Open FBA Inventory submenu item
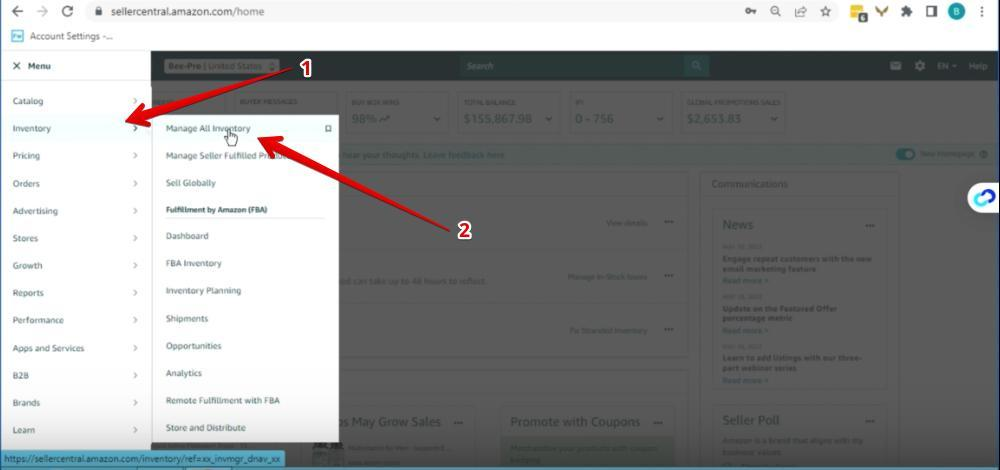1000x470 pixels. [x=193, y=263]
